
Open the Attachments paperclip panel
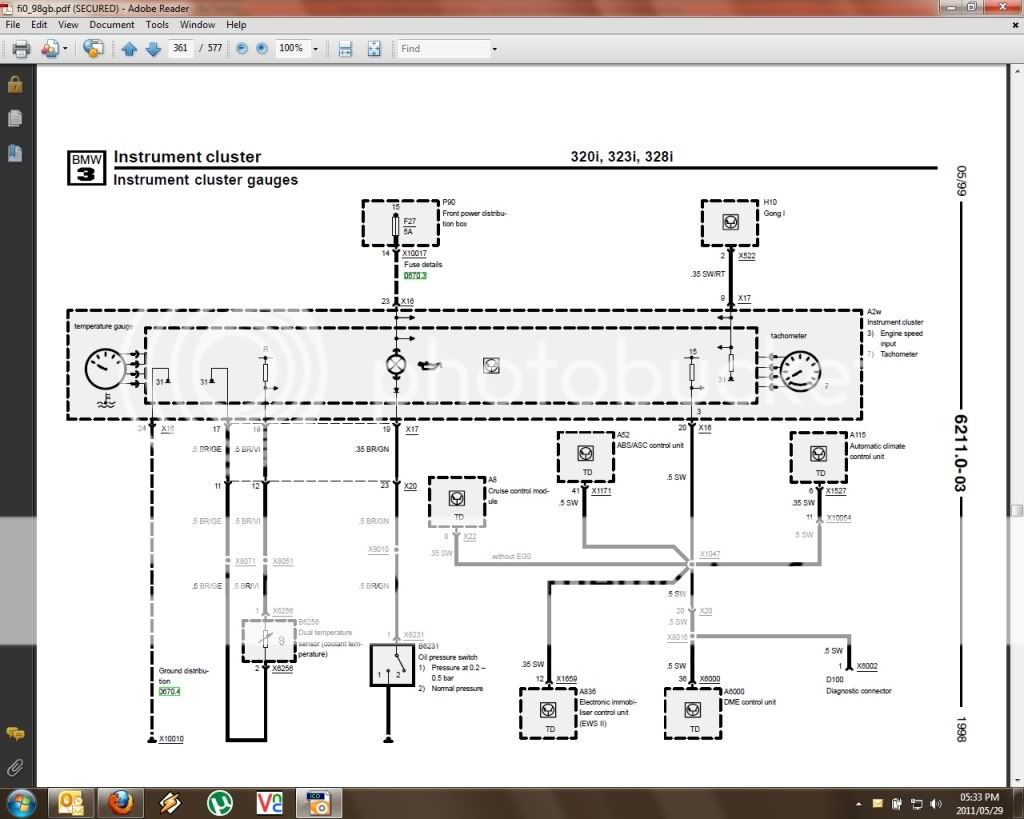pyautogui.click(x=15, y=767)
